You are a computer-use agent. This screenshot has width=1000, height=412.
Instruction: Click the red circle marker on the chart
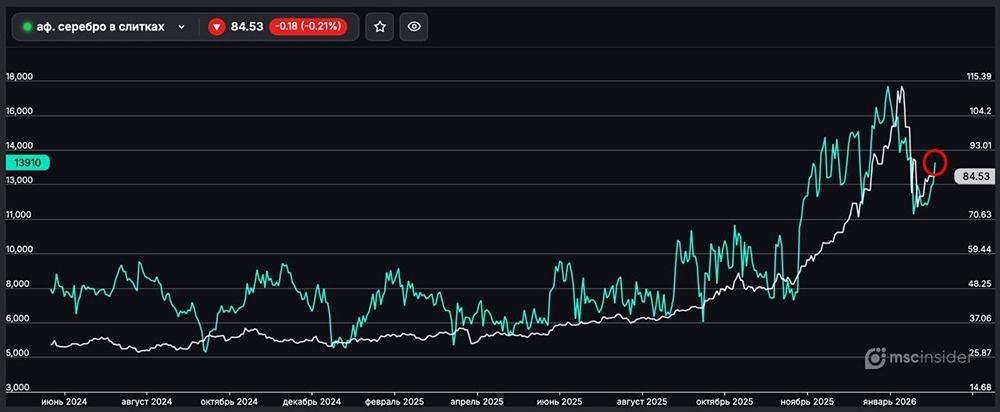pyautogui.click(x=935, y=162)
